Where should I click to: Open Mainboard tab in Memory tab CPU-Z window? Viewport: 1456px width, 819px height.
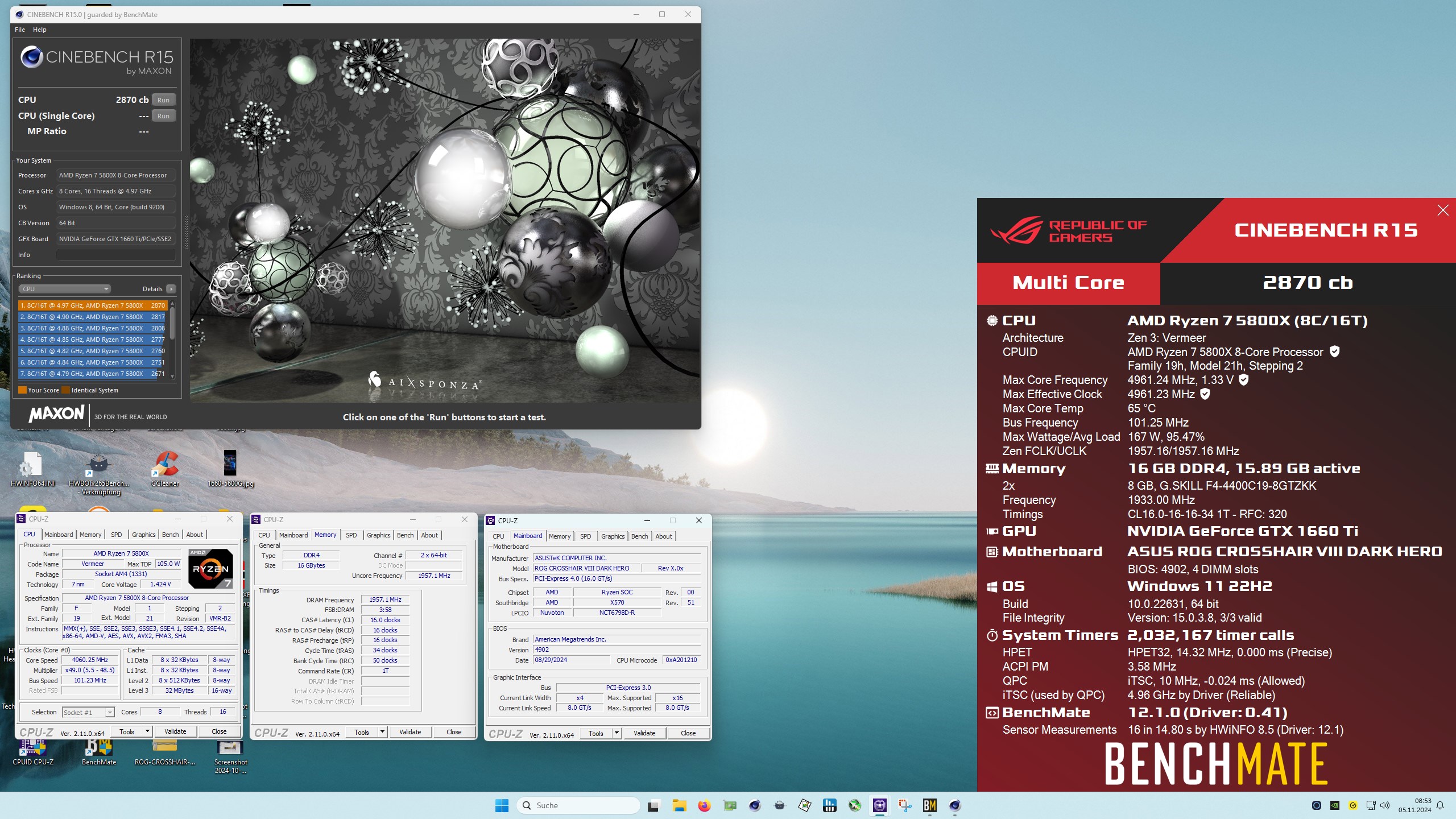(x=293, y=535)
